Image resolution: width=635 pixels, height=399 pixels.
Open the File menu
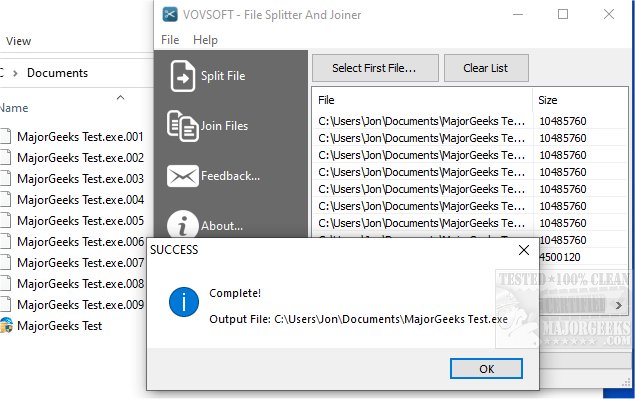pos(170,40)
